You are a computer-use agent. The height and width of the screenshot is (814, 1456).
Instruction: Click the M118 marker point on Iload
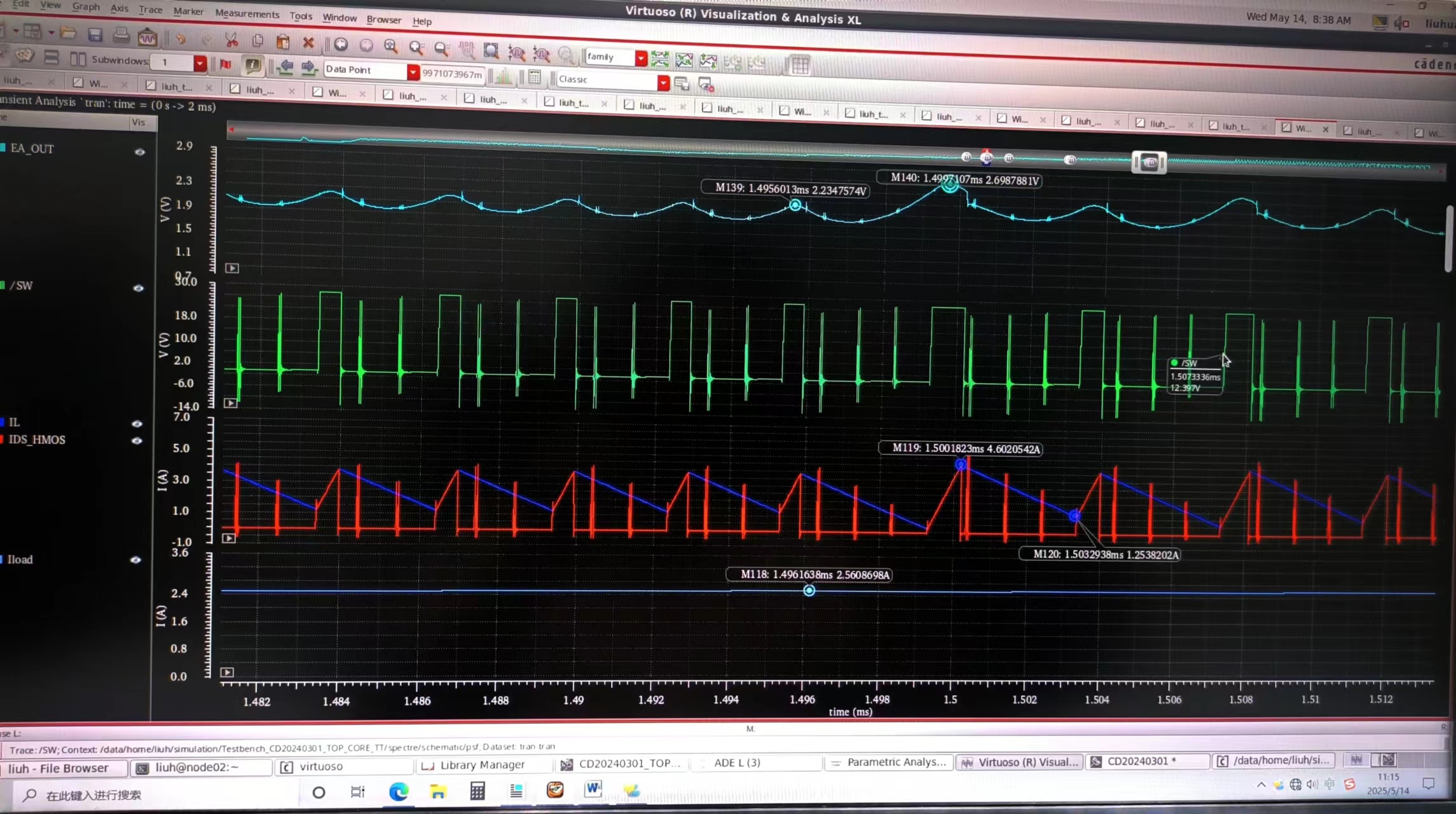(809, 591)
